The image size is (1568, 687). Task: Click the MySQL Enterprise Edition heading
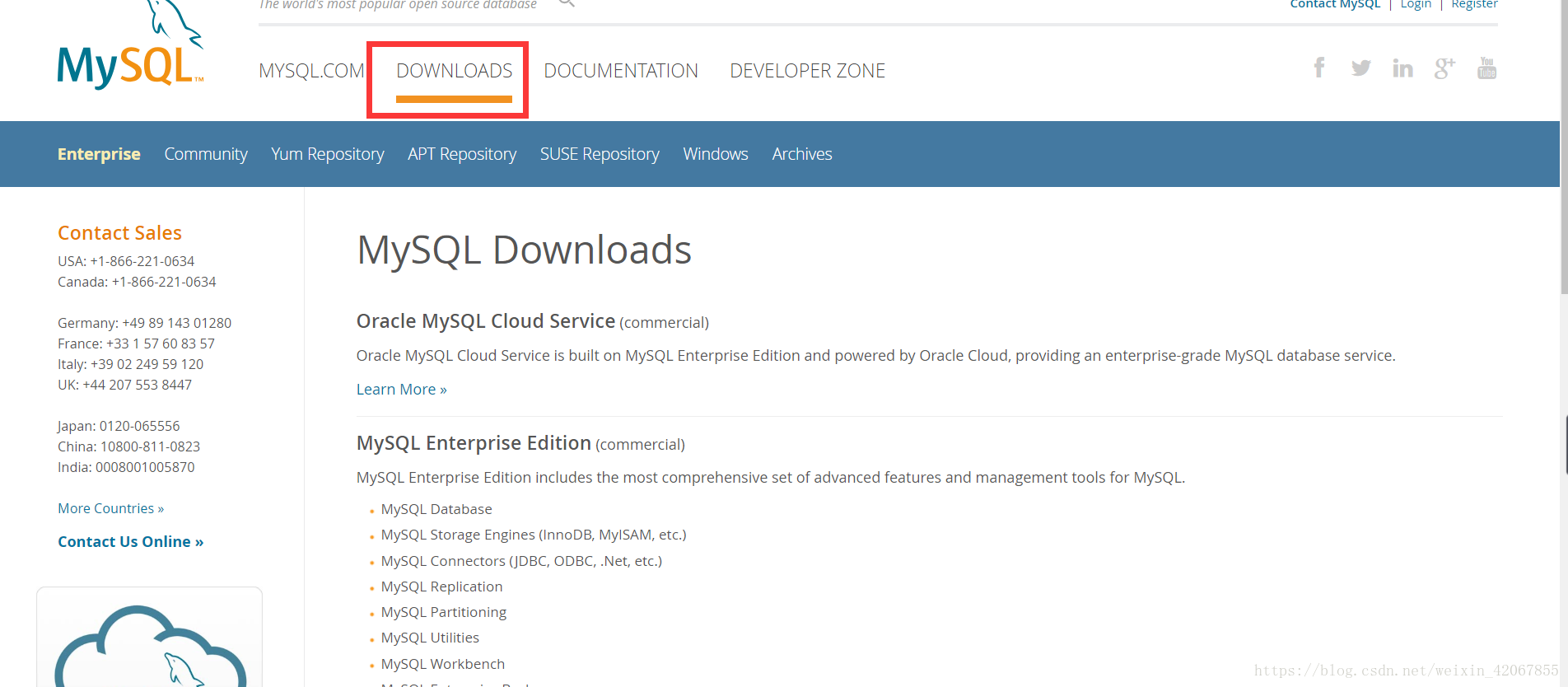tap(474, 443)
